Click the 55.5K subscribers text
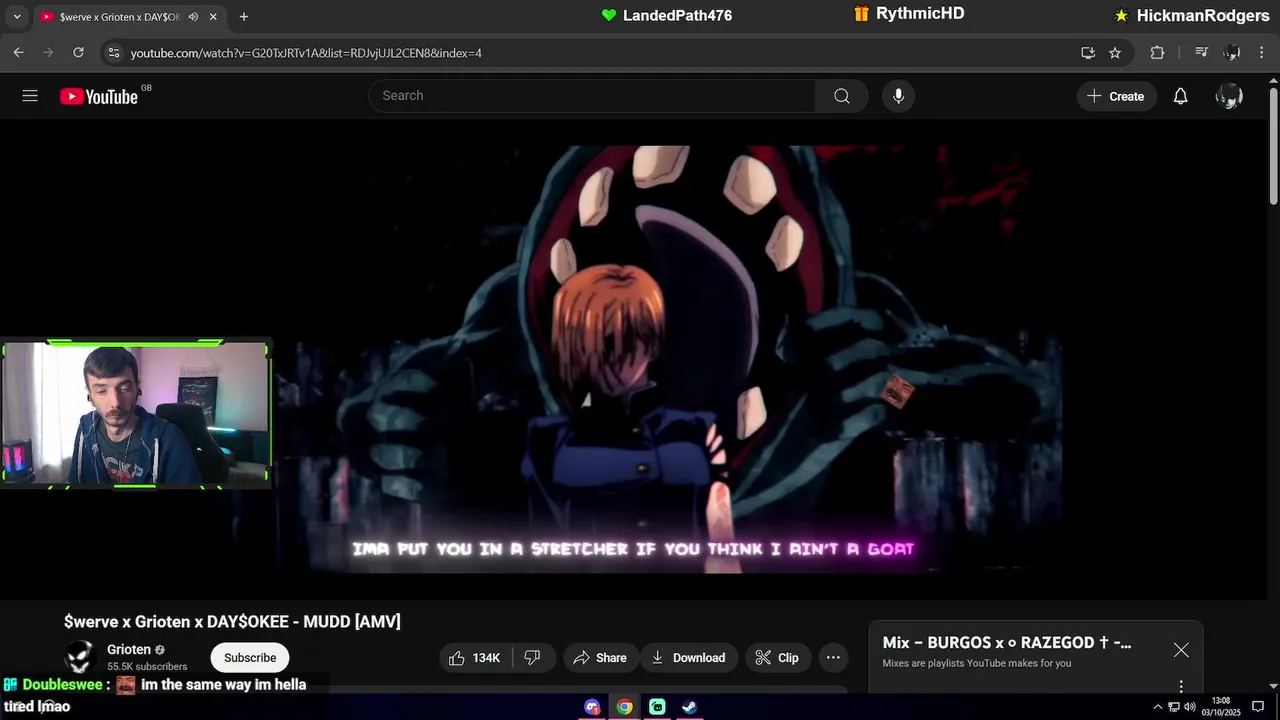Screen dimensions: 1280x720 click(x=147, y=667)
